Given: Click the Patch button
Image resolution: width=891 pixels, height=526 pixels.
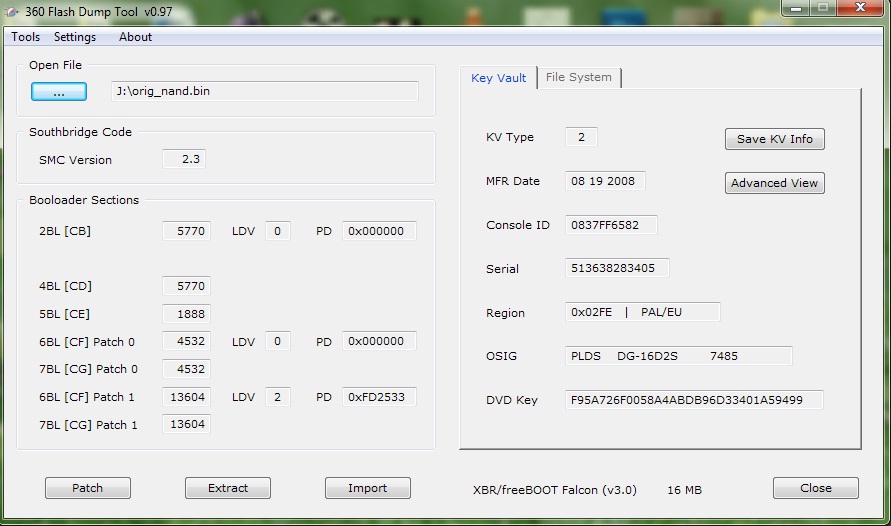Looking at the screenshot, I should coord(88,488).
